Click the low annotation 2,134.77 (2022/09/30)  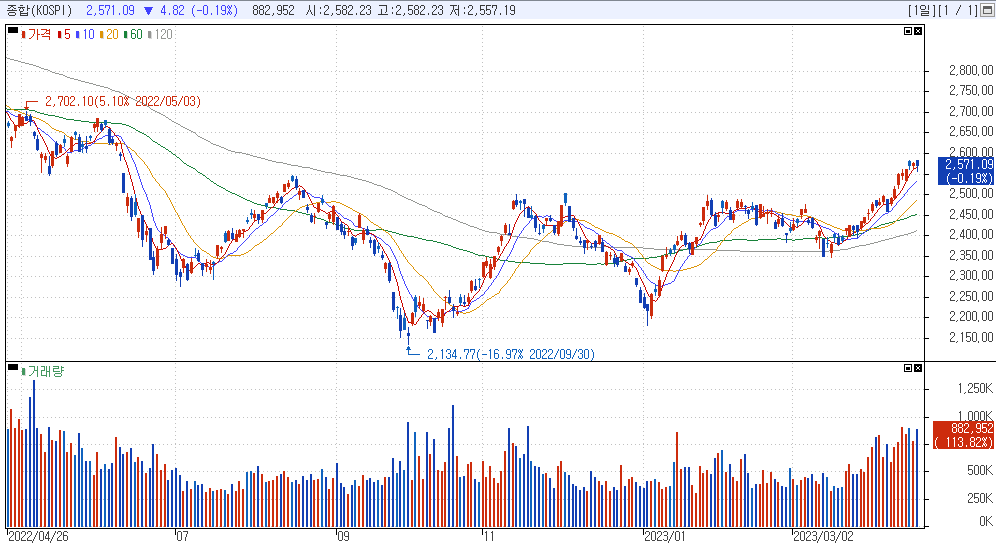click(x=511, y=354)
